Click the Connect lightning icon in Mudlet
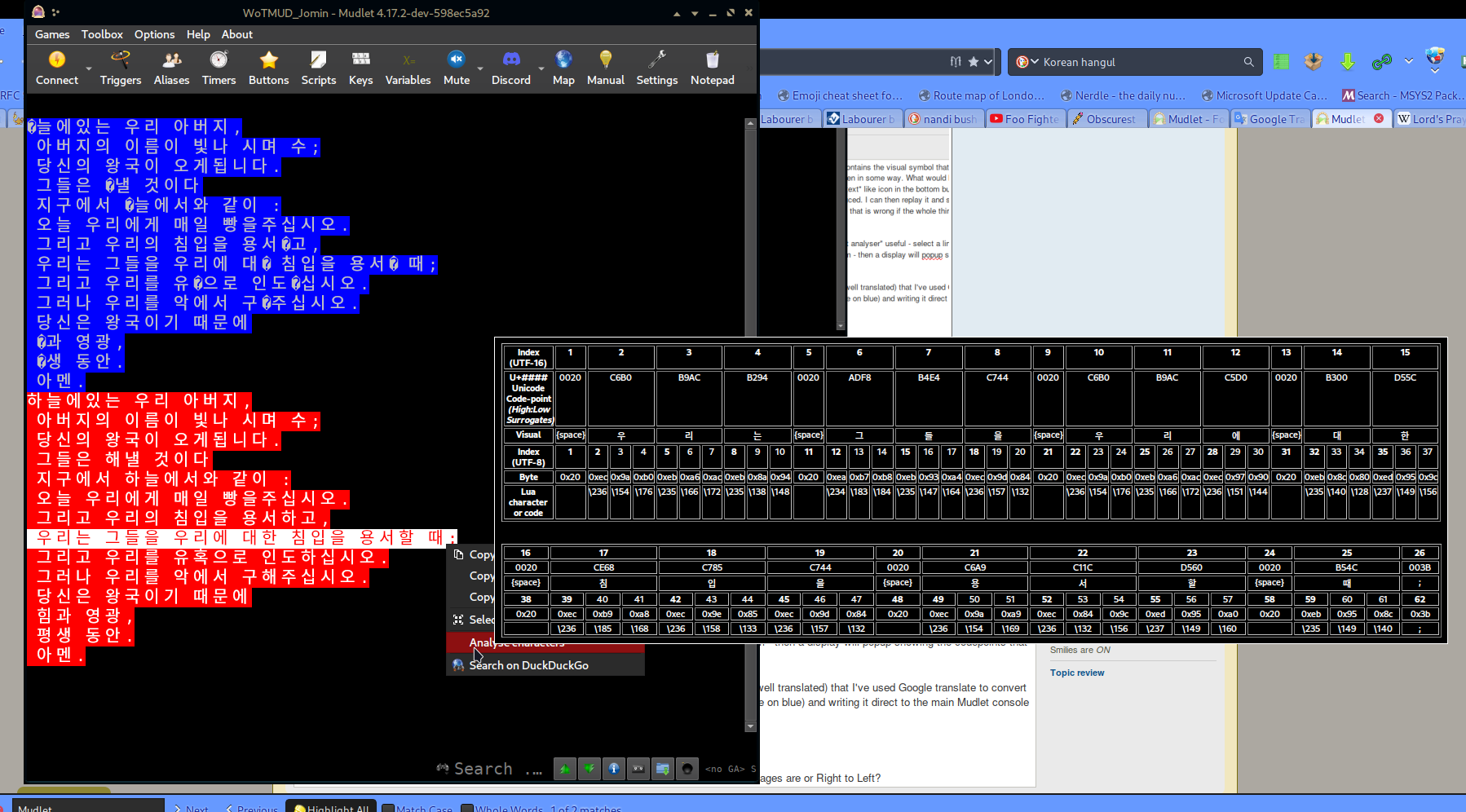Screen dimensions: 1466x812 pos(57,60)
